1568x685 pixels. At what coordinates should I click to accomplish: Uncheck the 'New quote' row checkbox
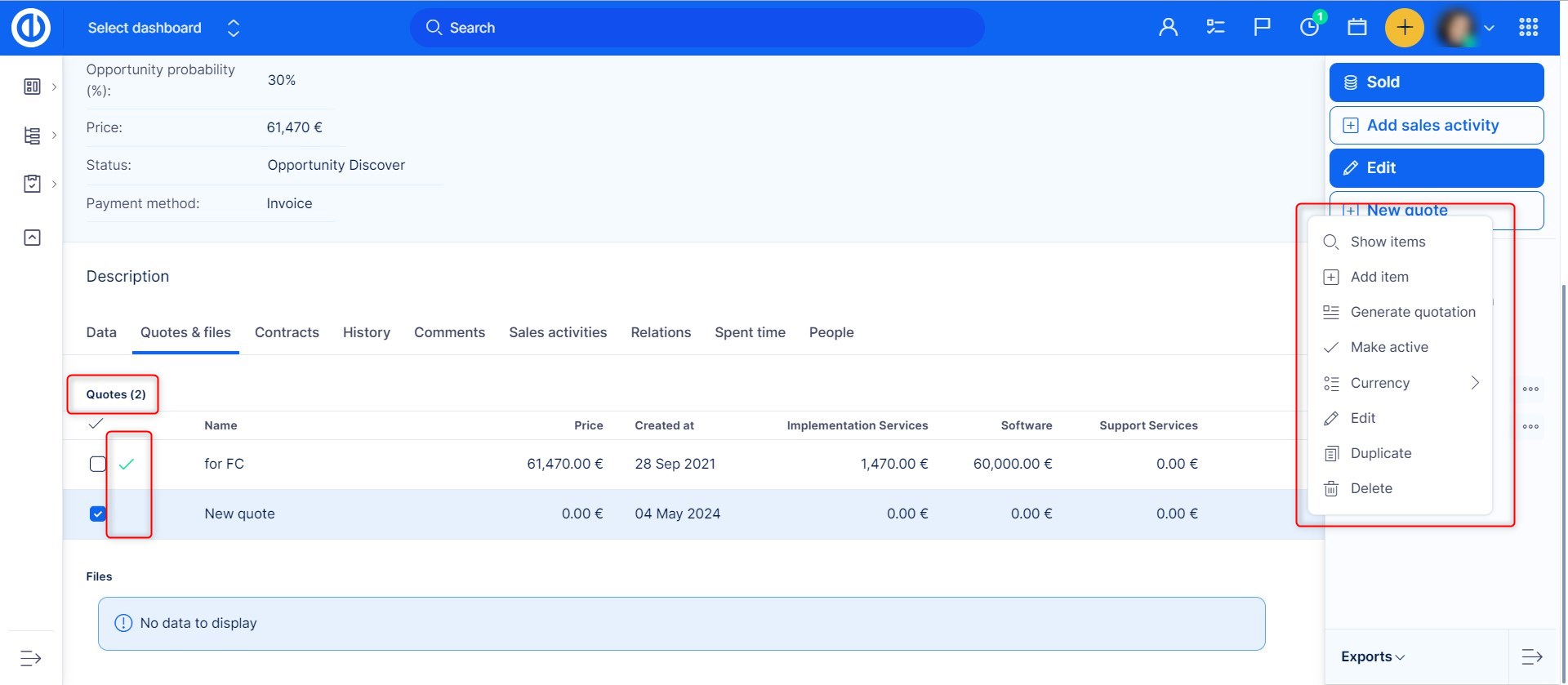98,514
